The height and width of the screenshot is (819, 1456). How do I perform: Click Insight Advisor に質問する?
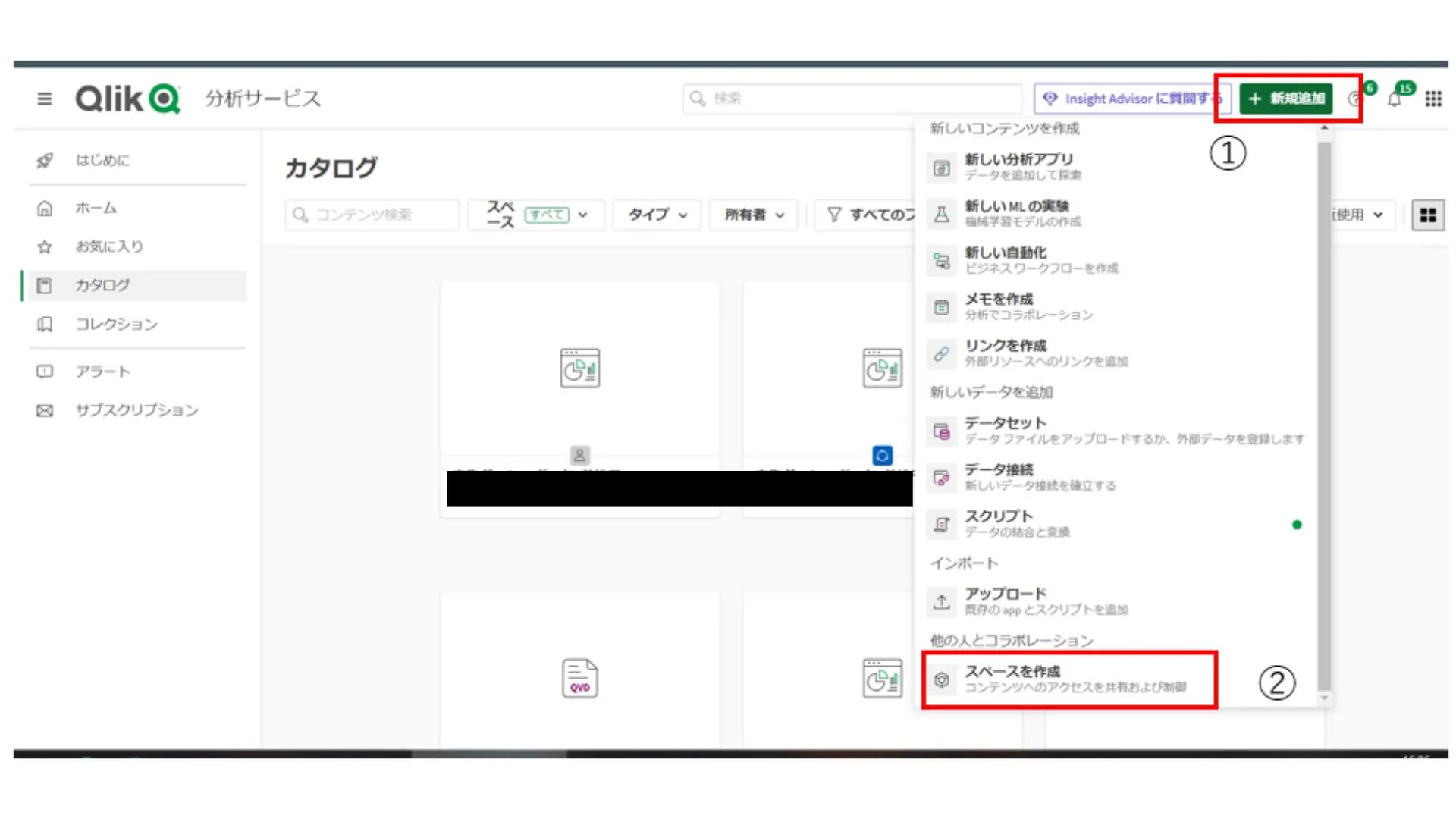tap(1133, 99)
